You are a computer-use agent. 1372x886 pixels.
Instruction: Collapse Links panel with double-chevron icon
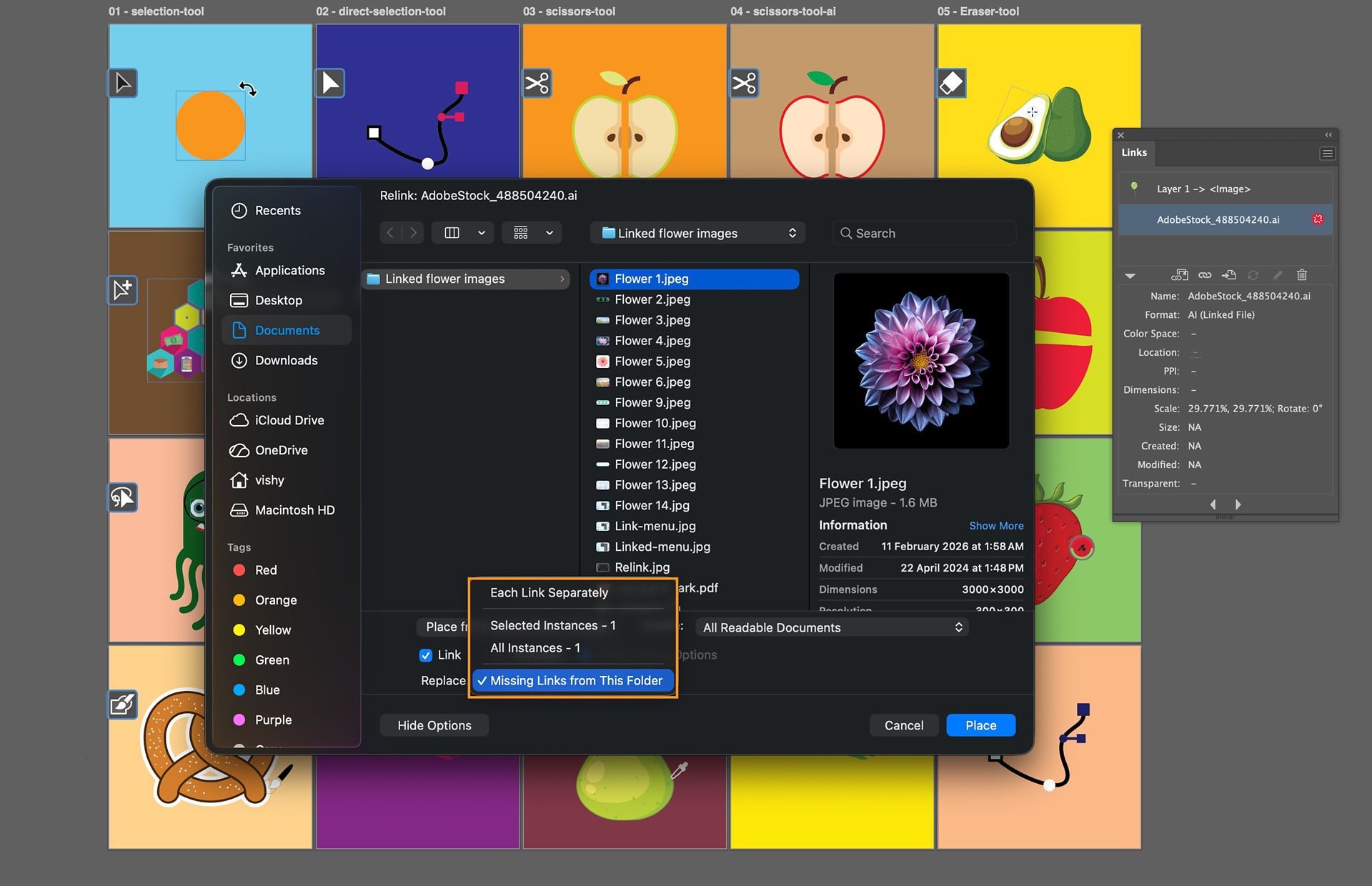coord(1328,135)
